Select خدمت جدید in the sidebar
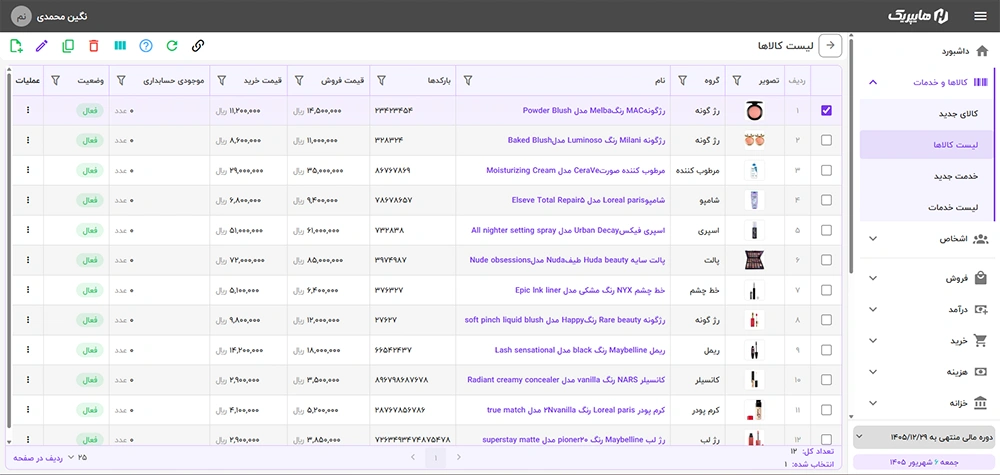This screenshot has height=475, width=1000. pos(927,176)
